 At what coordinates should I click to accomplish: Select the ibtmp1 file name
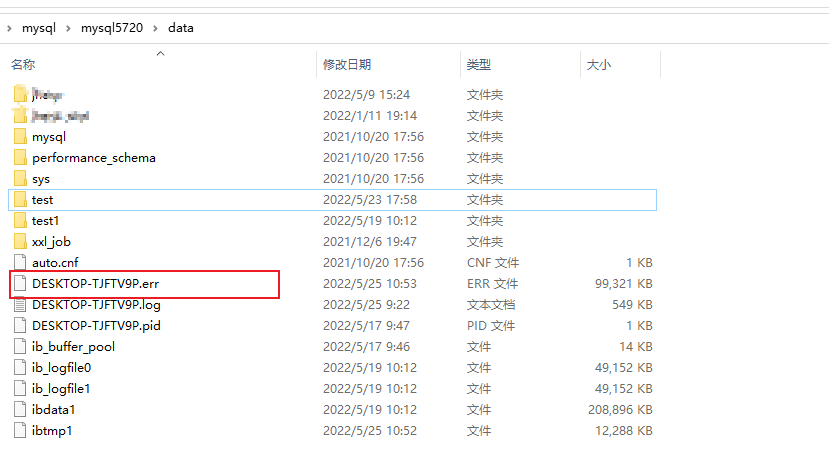(52, 431)
